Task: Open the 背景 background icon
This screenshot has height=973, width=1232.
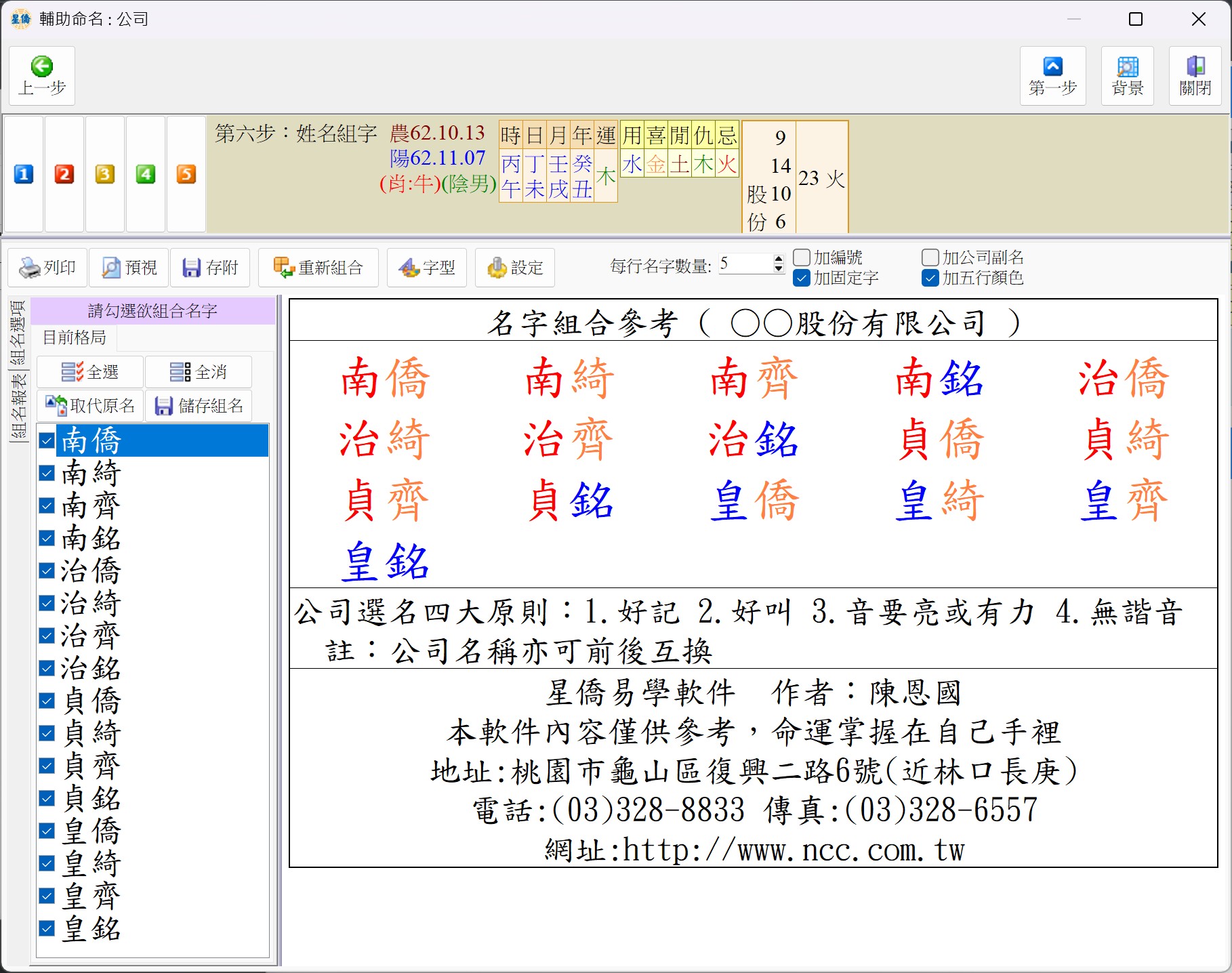Action: (x=1127, y=67)
